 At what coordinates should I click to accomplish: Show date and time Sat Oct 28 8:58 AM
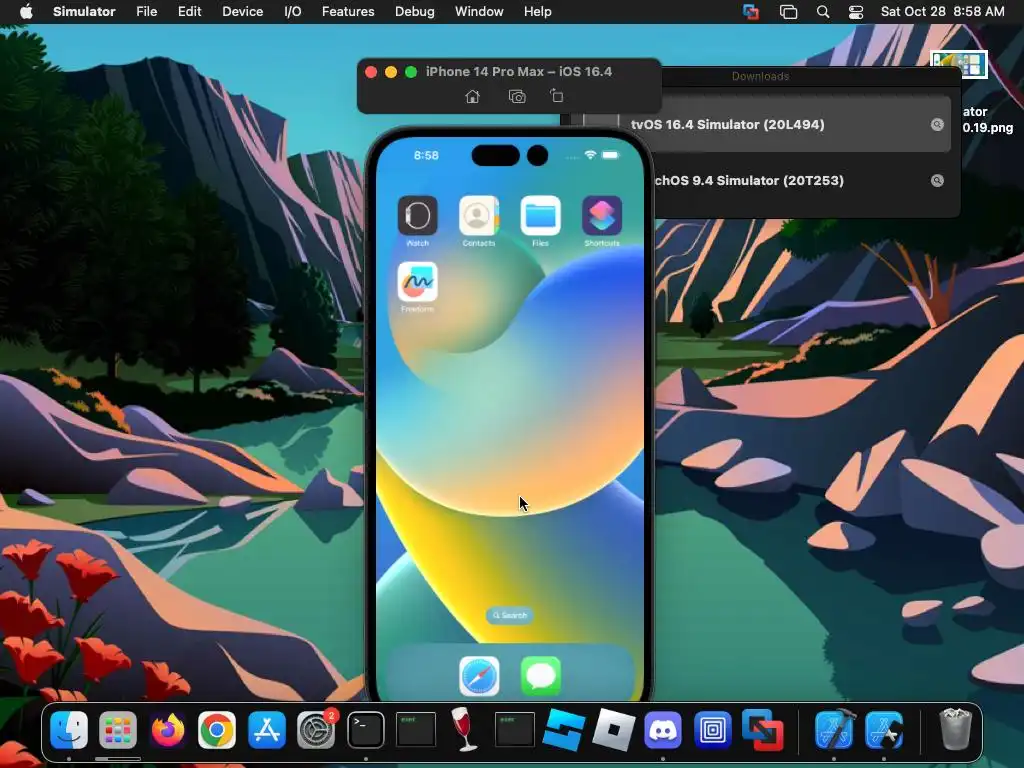tap(942, 12)
